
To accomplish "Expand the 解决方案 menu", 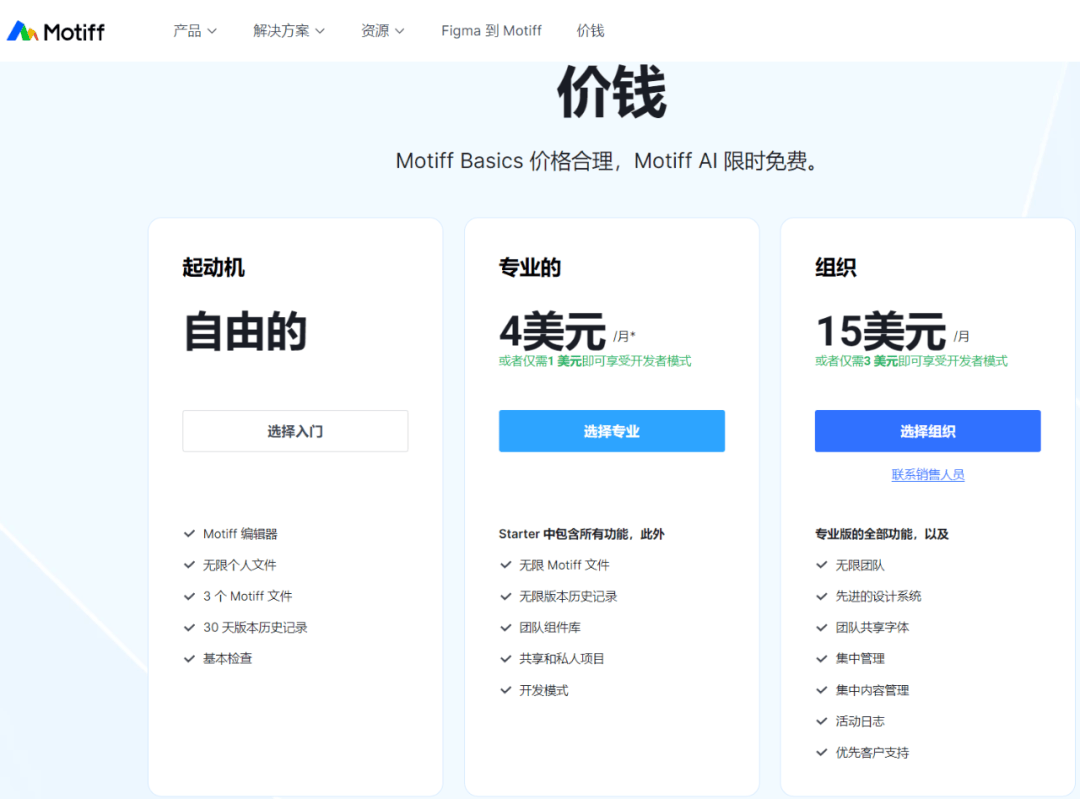I will pos(289,31).
